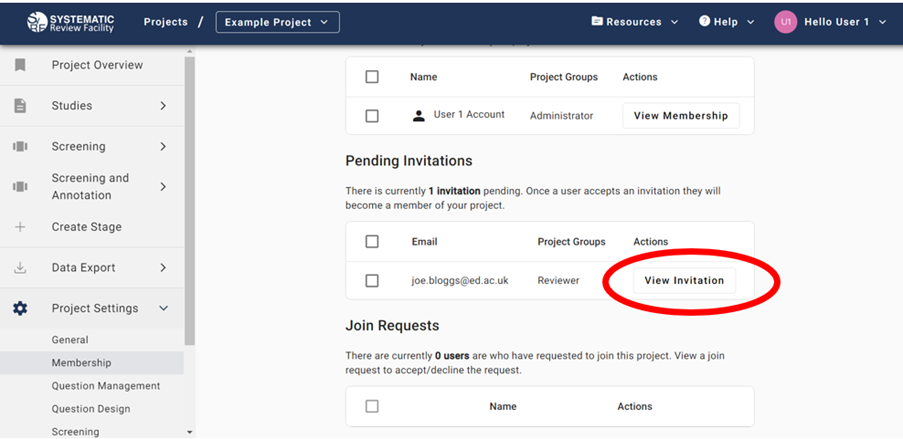Click the View Invitation button
The image size is (903, 439).
tap(684, 281)
